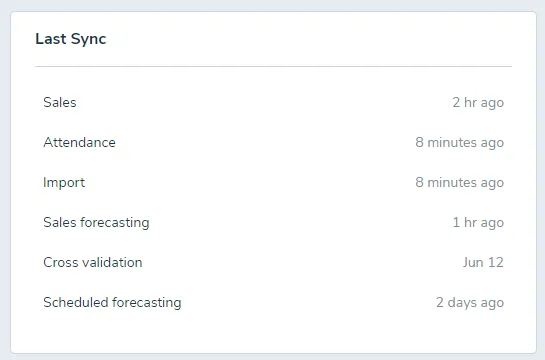The height and width of the screenshot is (360, 545).
Task: Click Import's '8 minutes ago' value
Action: [459, 183]
